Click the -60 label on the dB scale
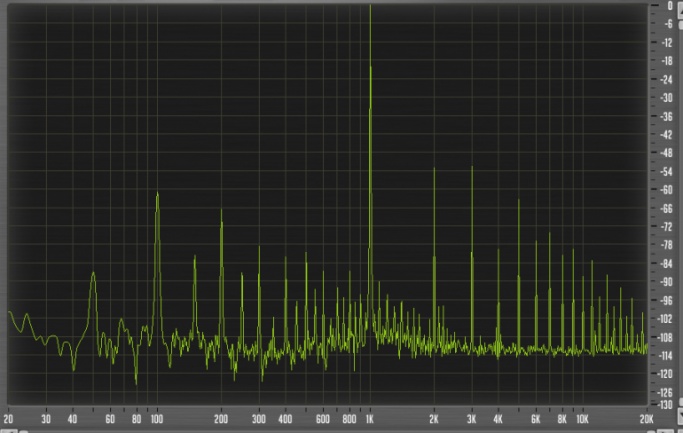The image size is (683, 433). click(x=667, y=190)
